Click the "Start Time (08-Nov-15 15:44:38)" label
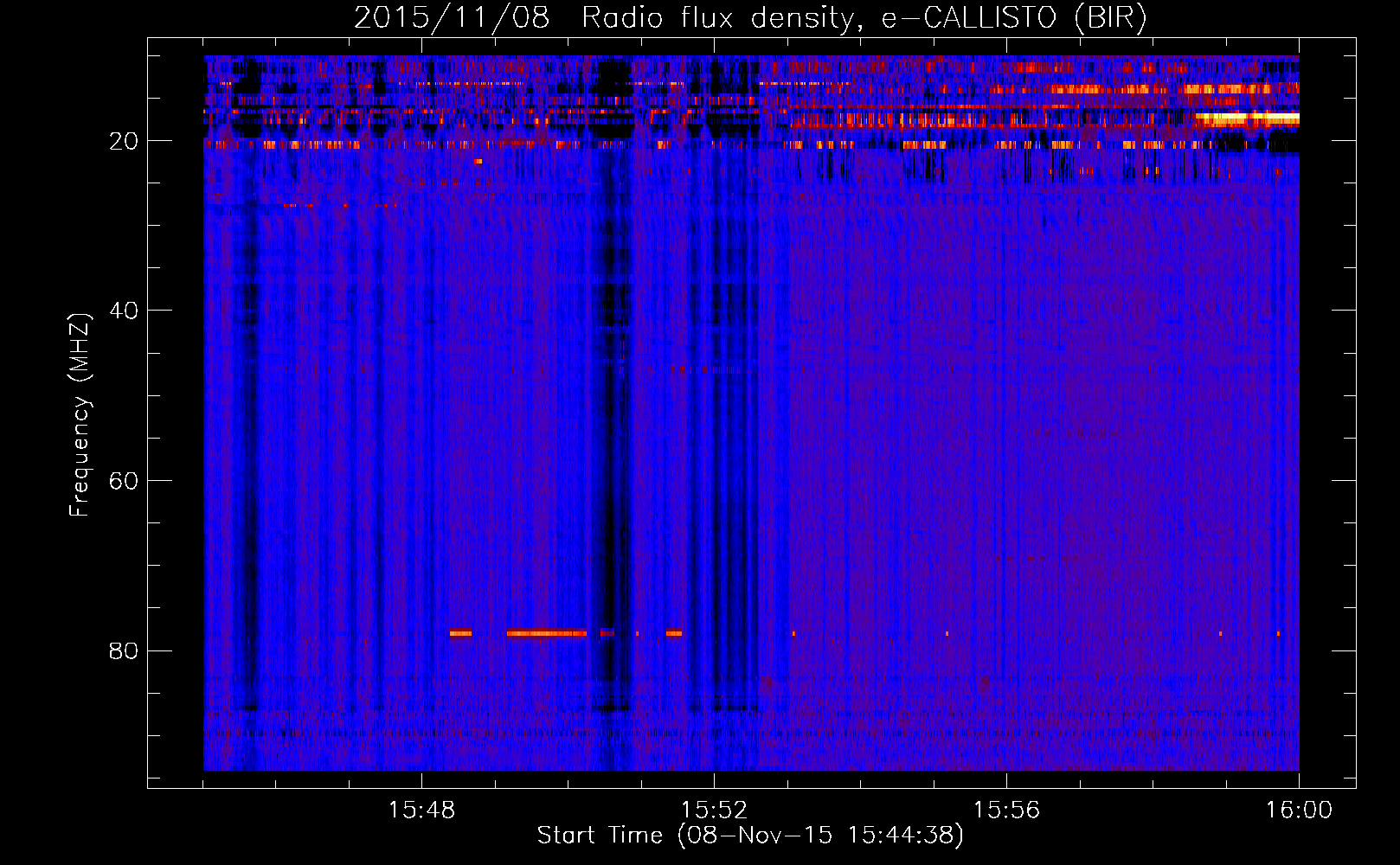This screenshot has width=1400, height=865. 749,836
